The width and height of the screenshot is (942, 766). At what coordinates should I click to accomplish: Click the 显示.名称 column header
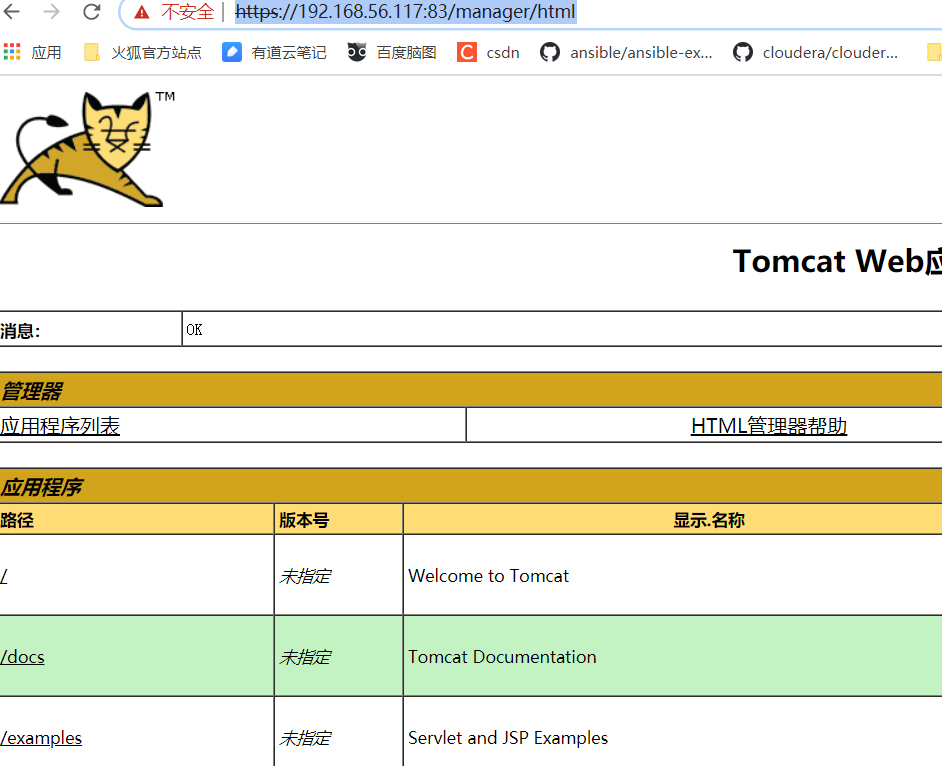point(709,520)
